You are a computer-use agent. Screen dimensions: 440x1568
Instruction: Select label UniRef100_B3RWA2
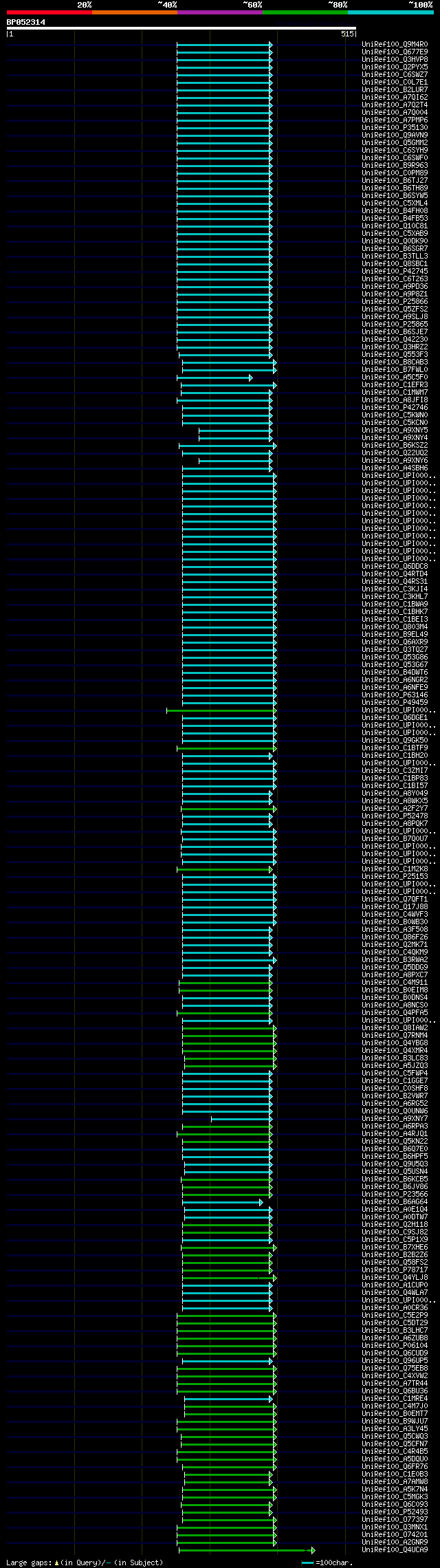pos(395,960)
